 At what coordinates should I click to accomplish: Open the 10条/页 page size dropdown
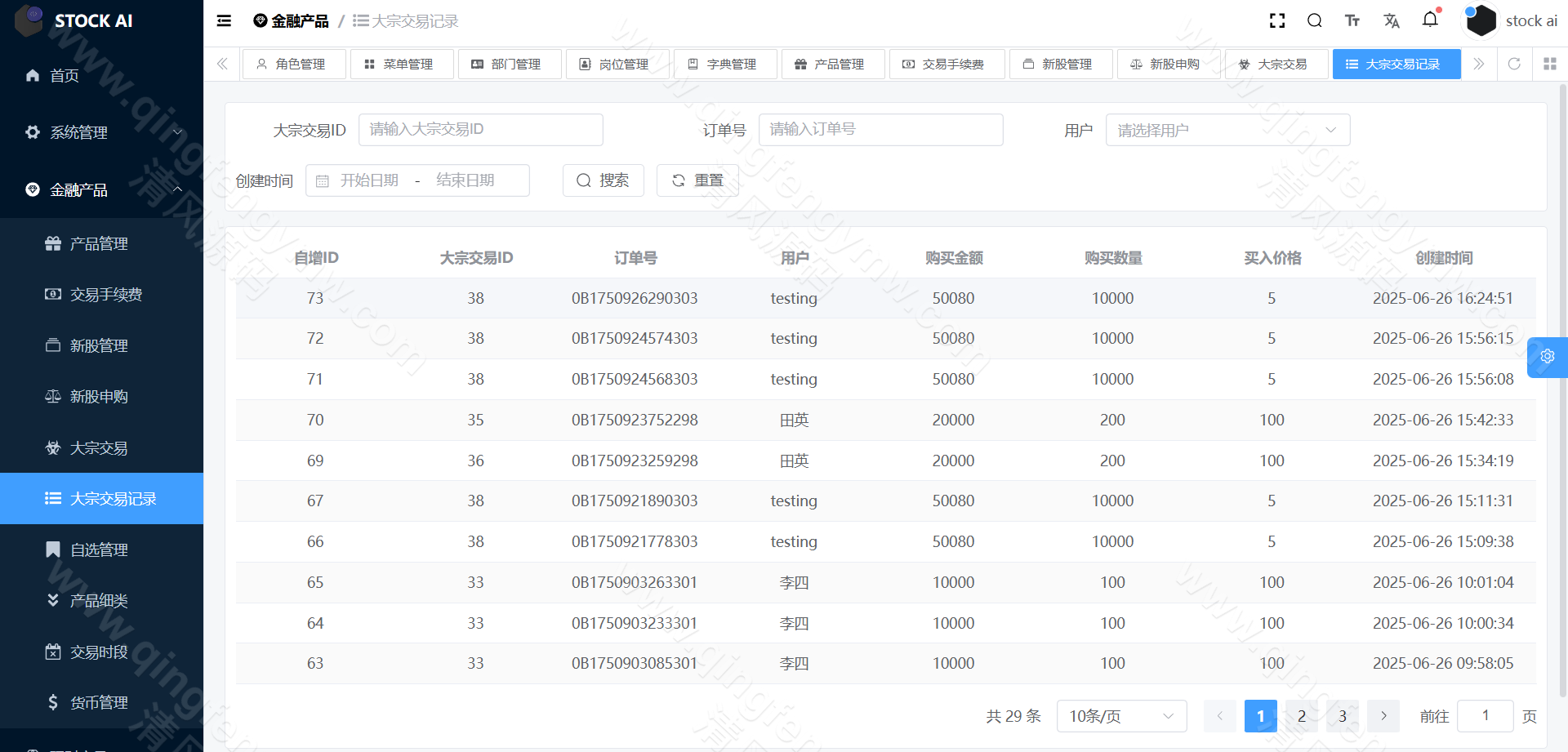[1121, 716]
